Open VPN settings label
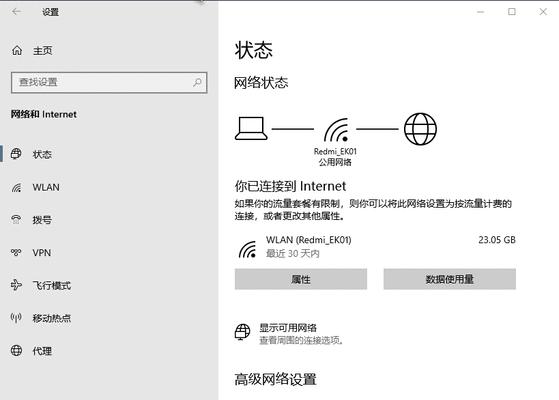 click(42, 253)
